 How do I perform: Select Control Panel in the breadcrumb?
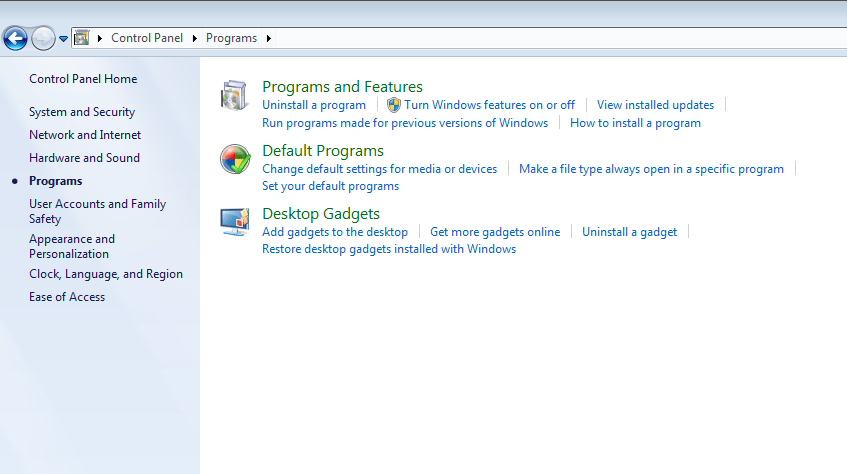click(x=147, y=38)
